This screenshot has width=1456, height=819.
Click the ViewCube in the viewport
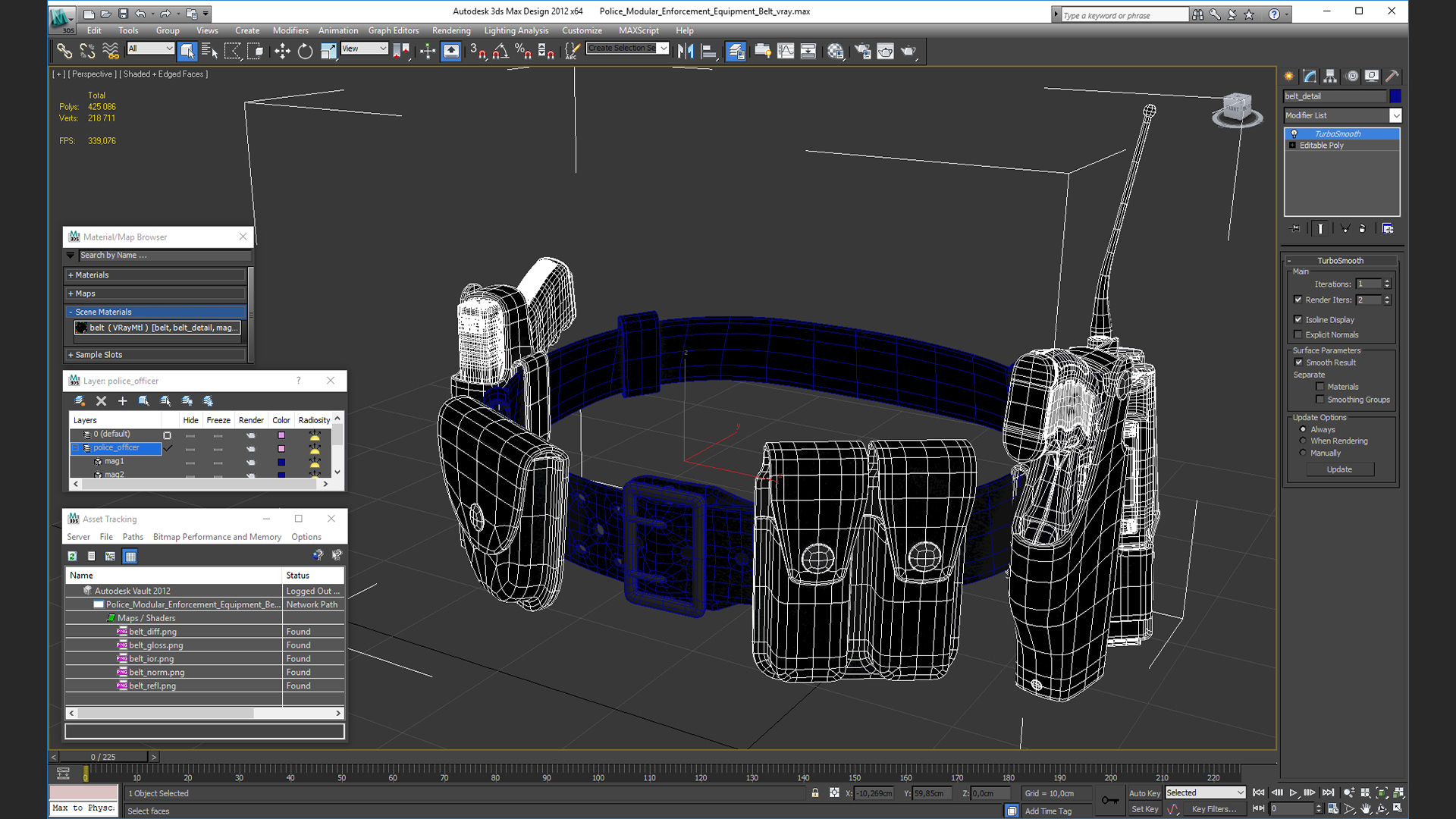pyautogui.click(x=1237, y=109)
